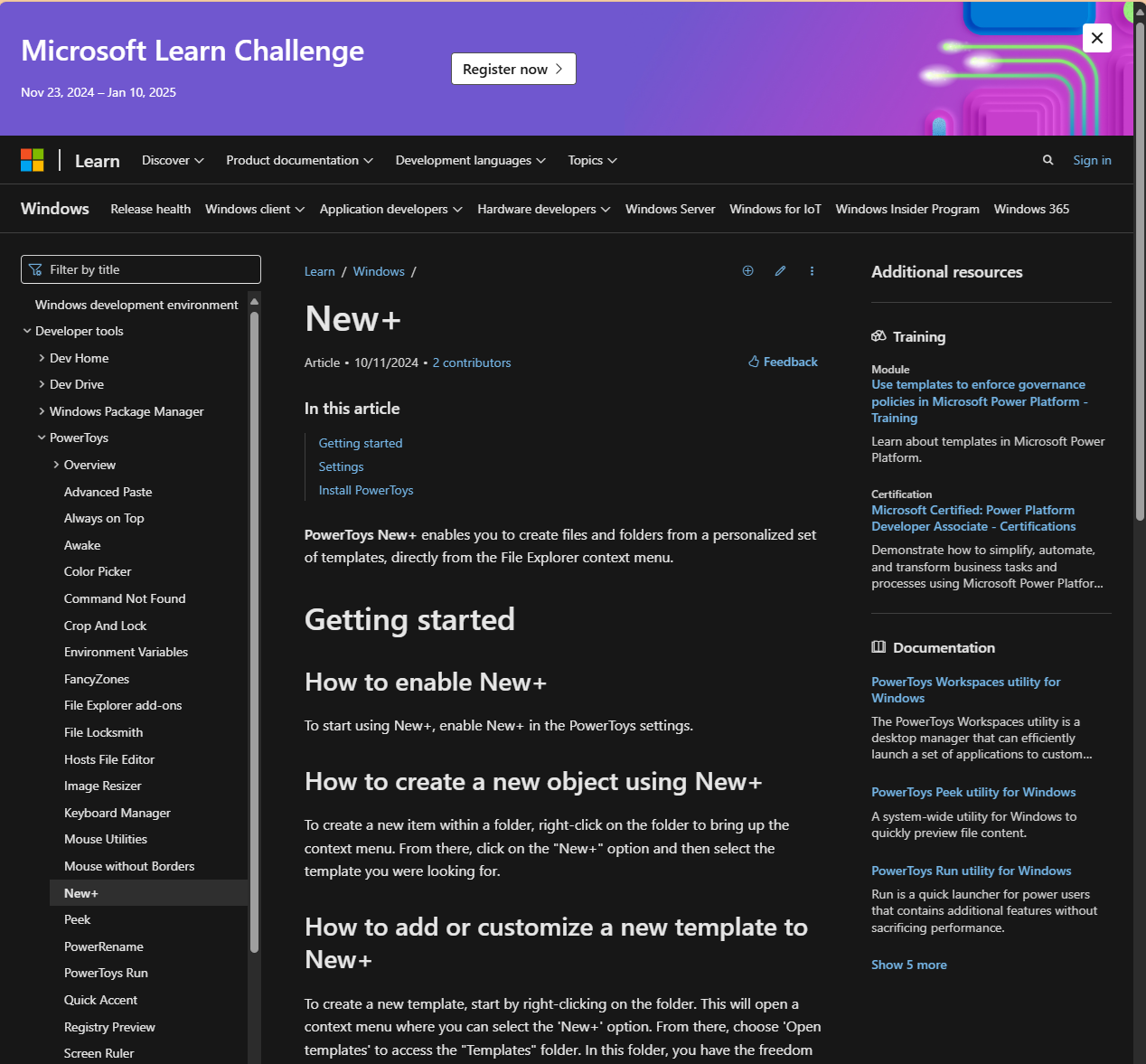The width and height of the screenshot is (1146, 1064).
Task: Open Application developers dropdown
Action: click(390, 209)
